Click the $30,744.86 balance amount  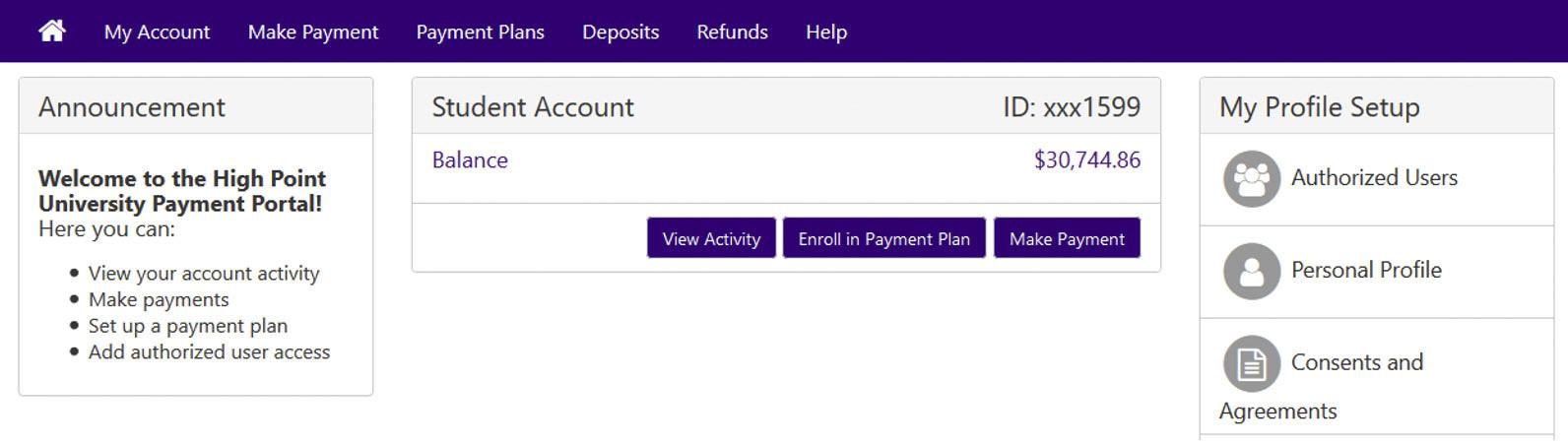[x=1087, y=160]
